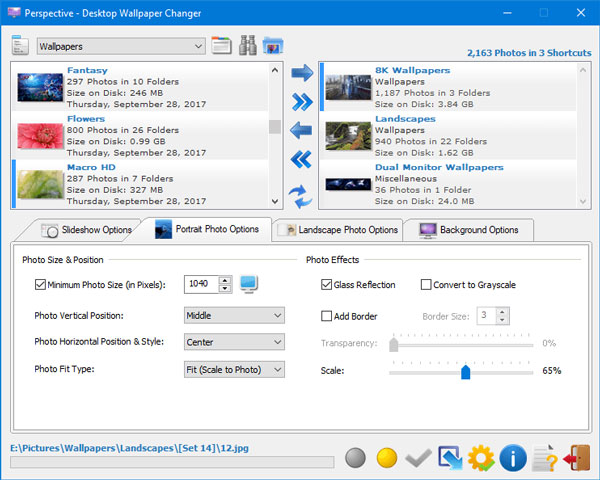This screenshot has height=480, width=600.
Task: Switch to the Background Options tab
Action: pyautogui.click(x=470, y=230)
